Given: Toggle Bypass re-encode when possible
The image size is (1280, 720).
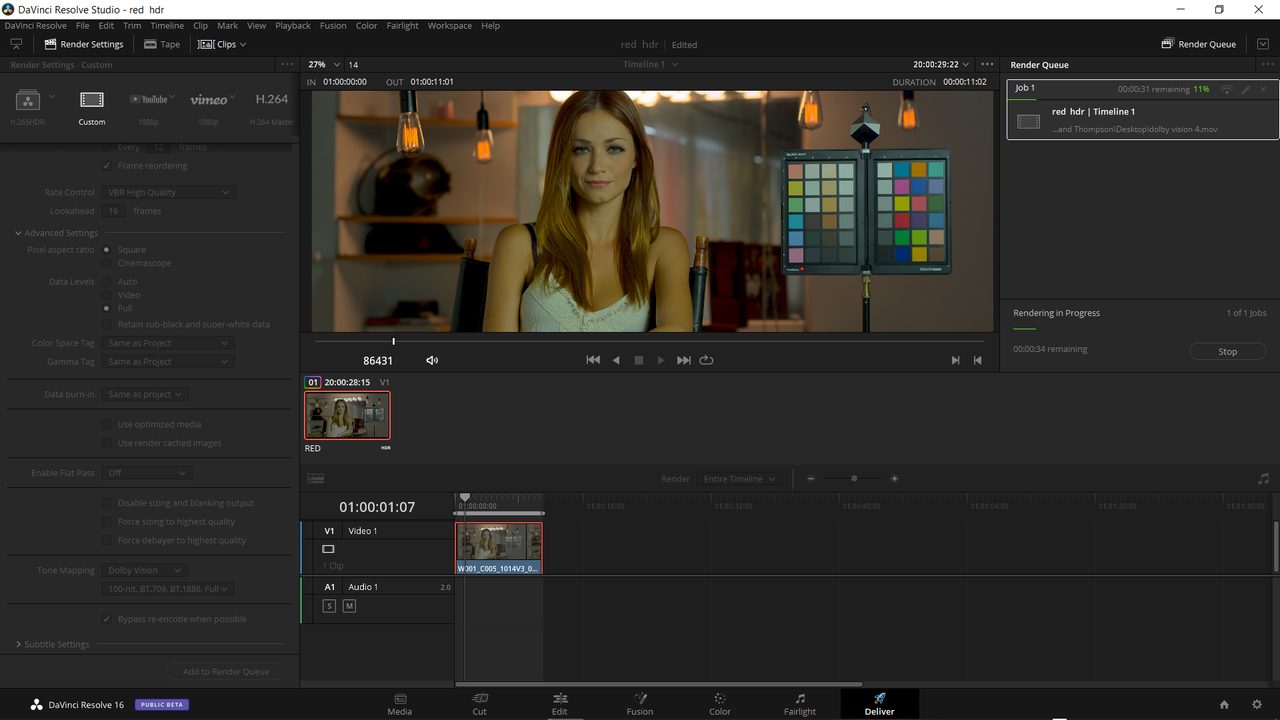Looking at the screenshot, I should tap(107, 619).
